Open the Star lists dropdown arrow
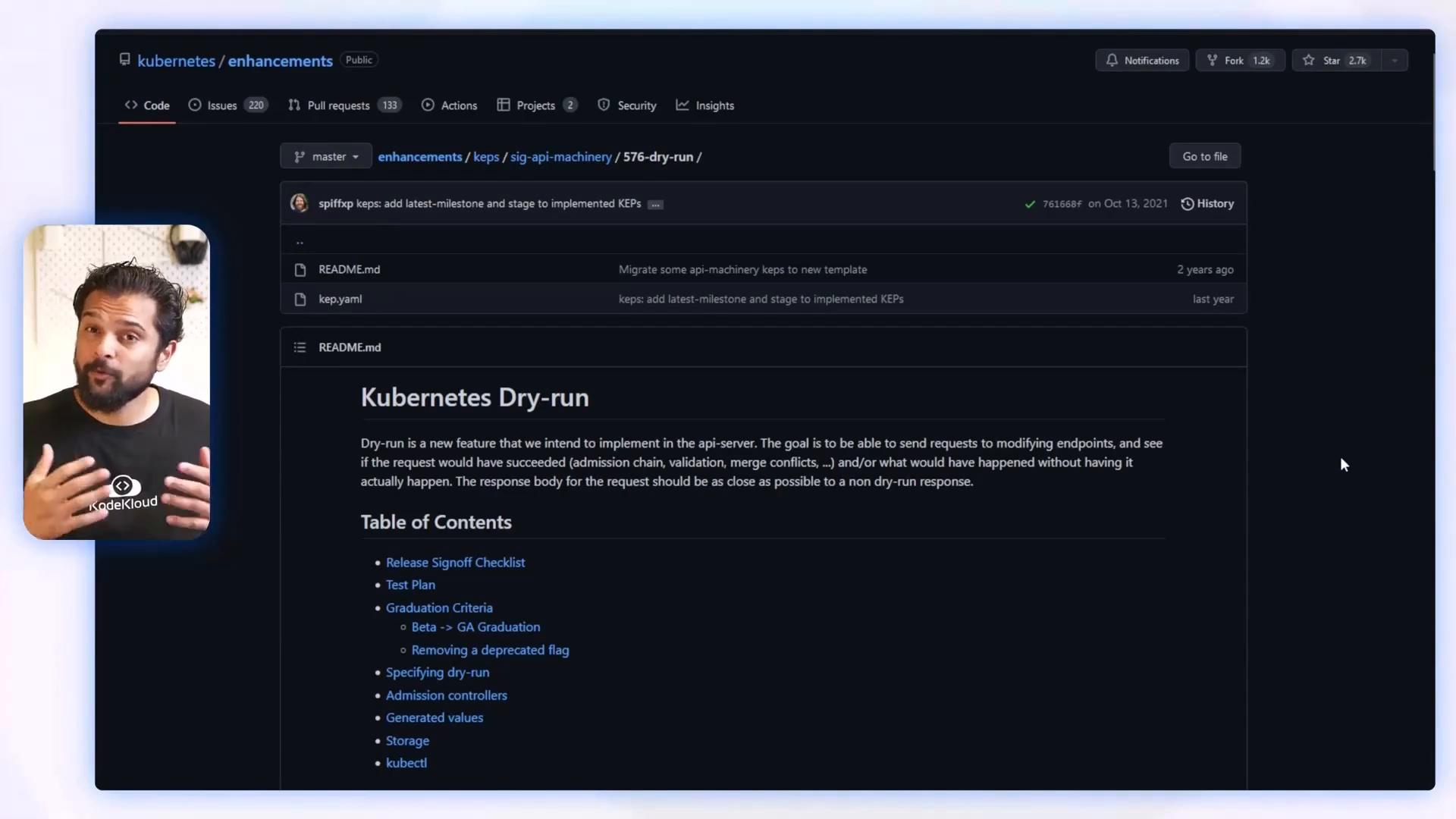The image size is (1456, 819). [1395, 61]
